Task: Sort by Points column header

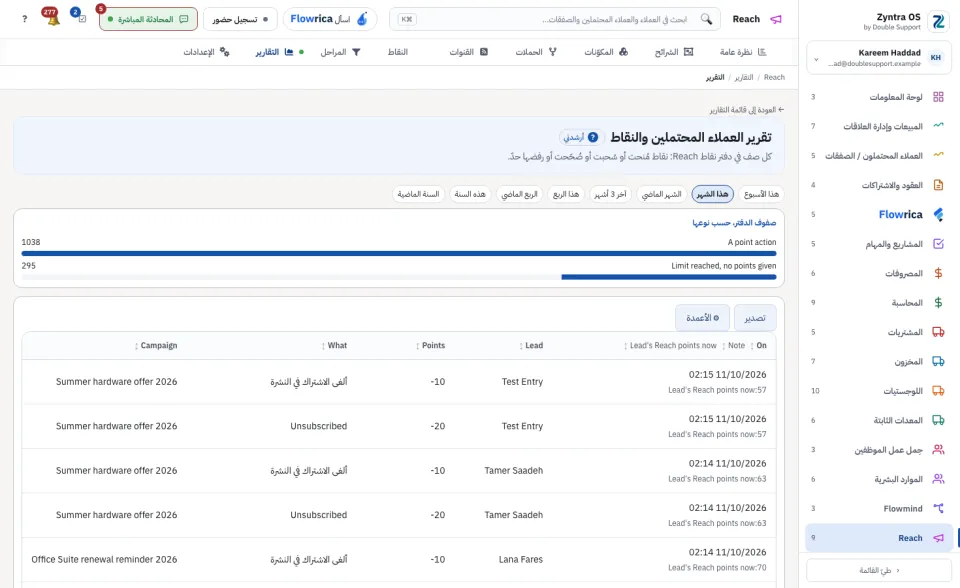Action: 430,345
